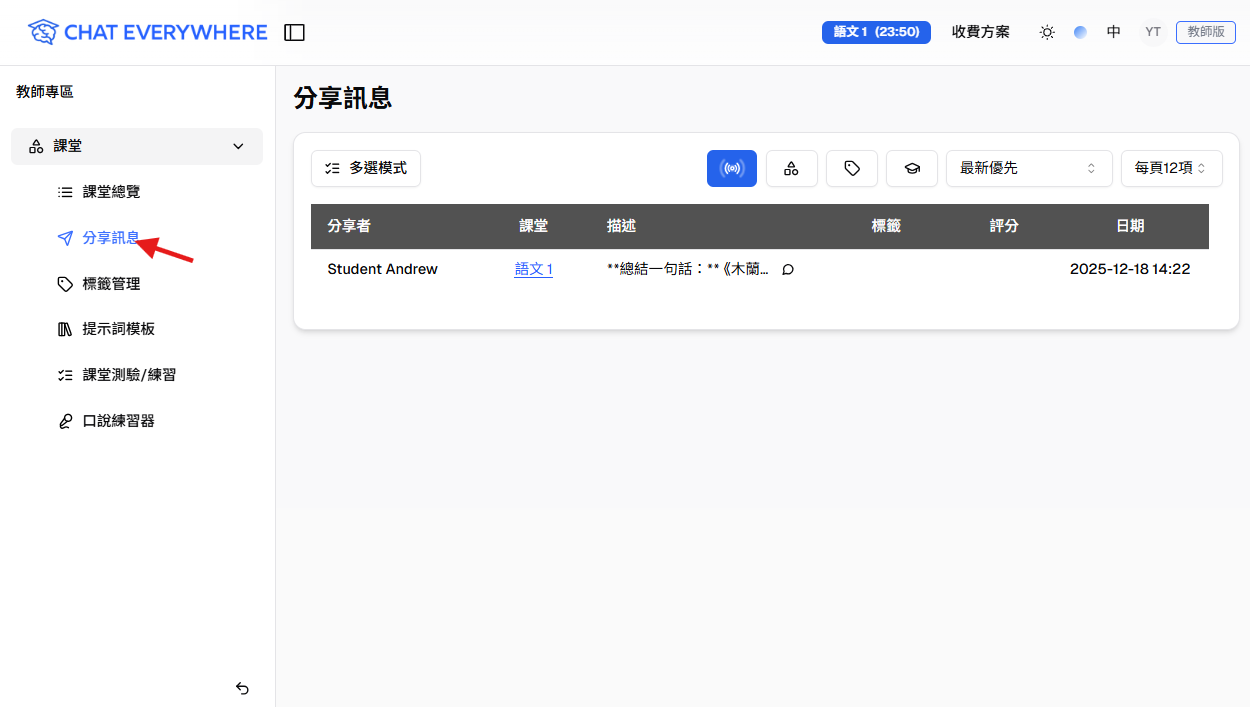Click the 總結一句話 description text
This screenshot has height=707, width=1250.
(688, 269)
